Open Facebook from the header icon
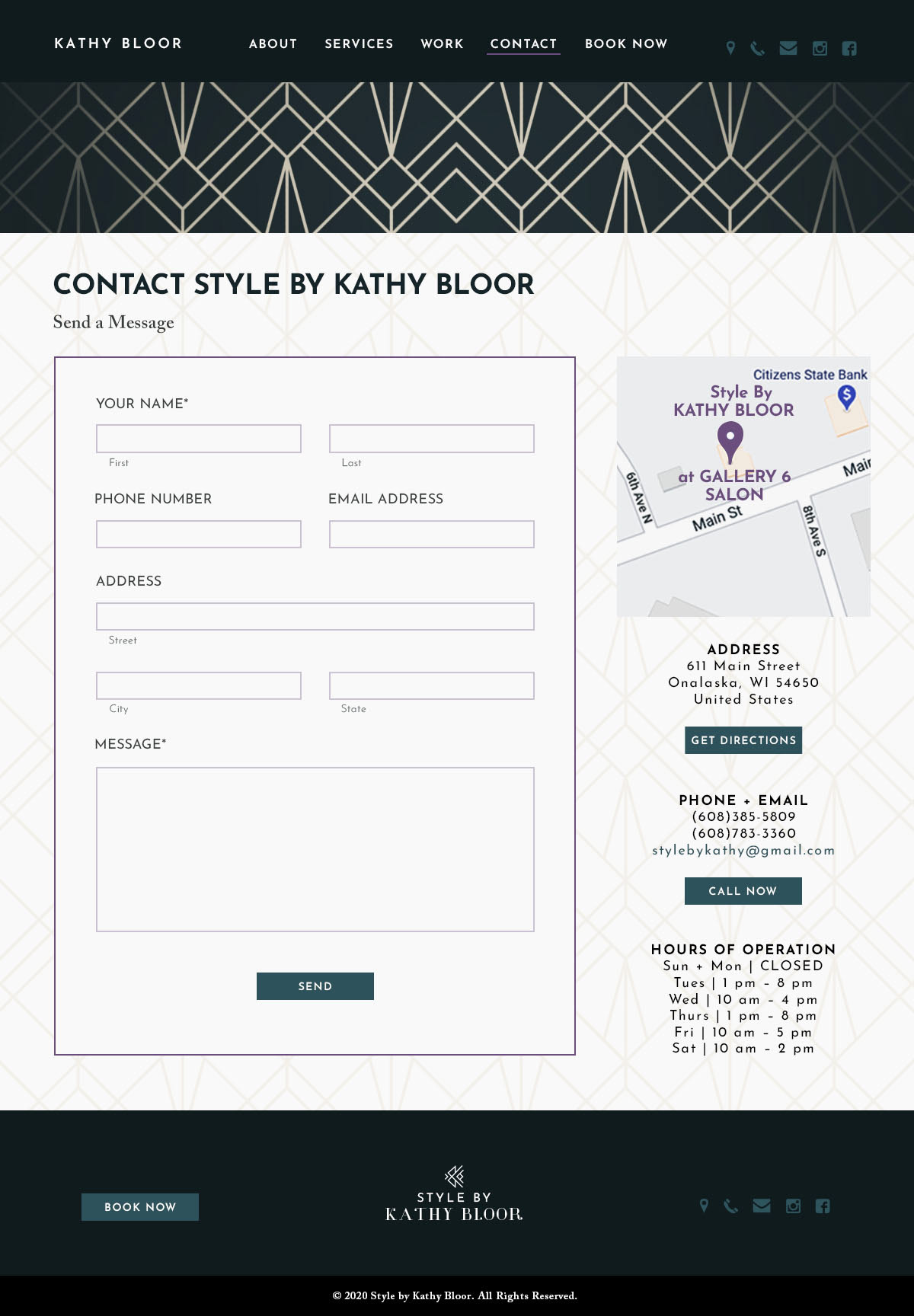914x1316 pixels. [x=849, y=49]
